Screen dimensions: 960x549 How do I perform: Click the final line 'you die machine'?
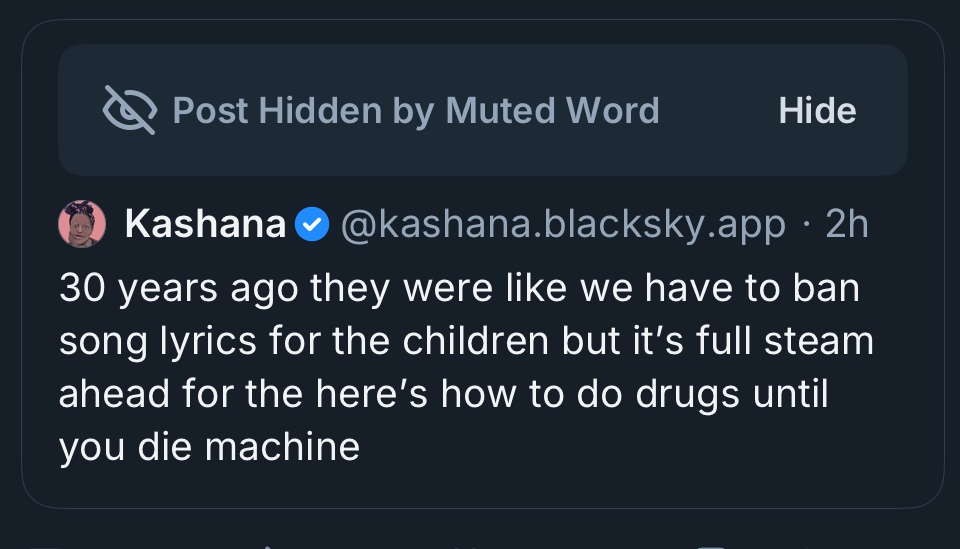(209, 445)
